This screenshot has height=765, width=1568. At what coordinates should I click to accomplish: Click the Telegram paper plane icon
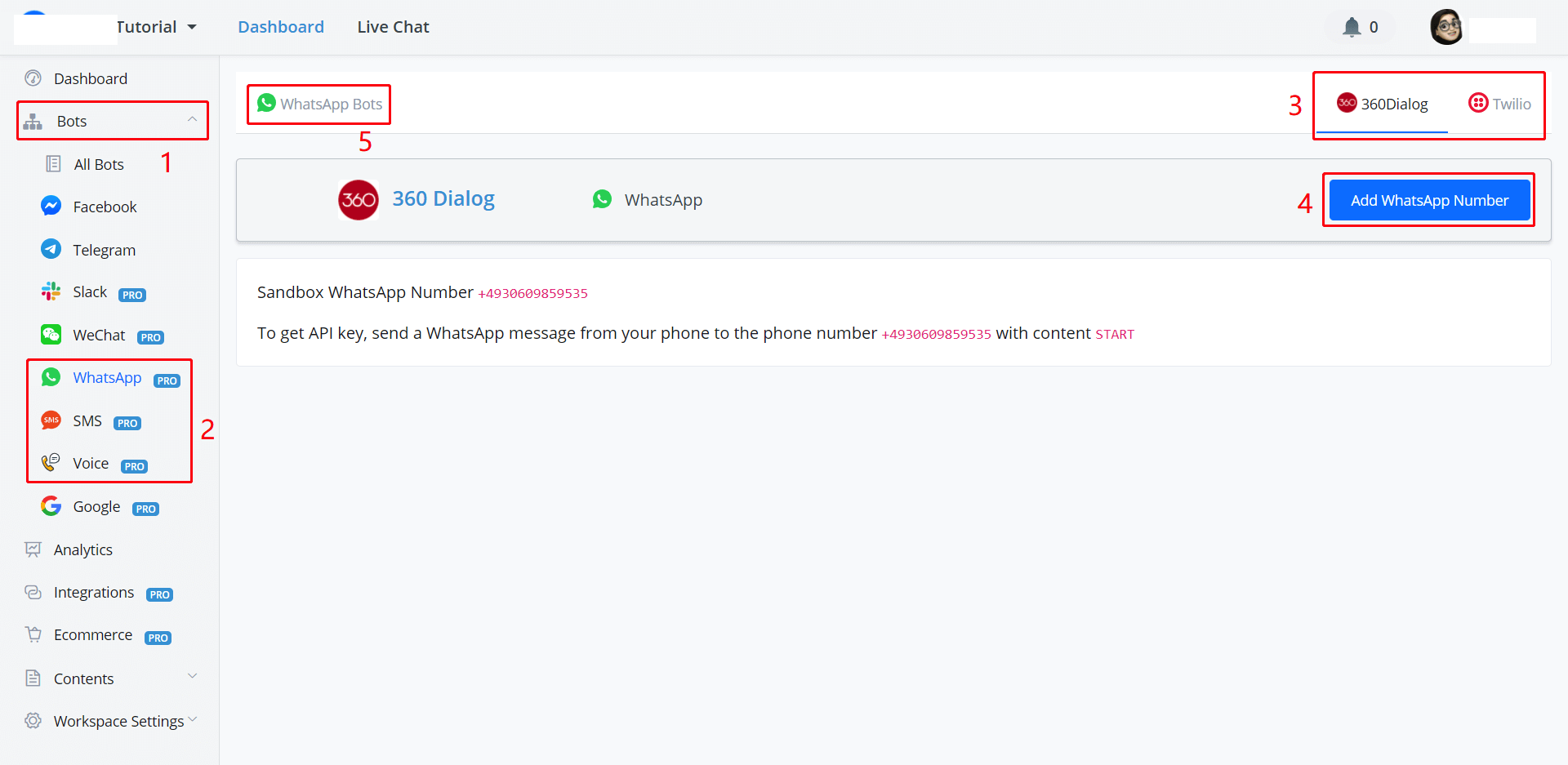pos(51,249)
